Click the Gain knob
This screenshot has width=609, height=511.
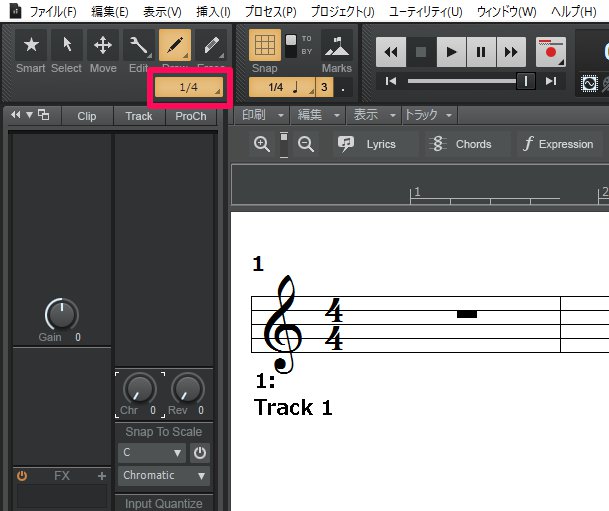62,314
